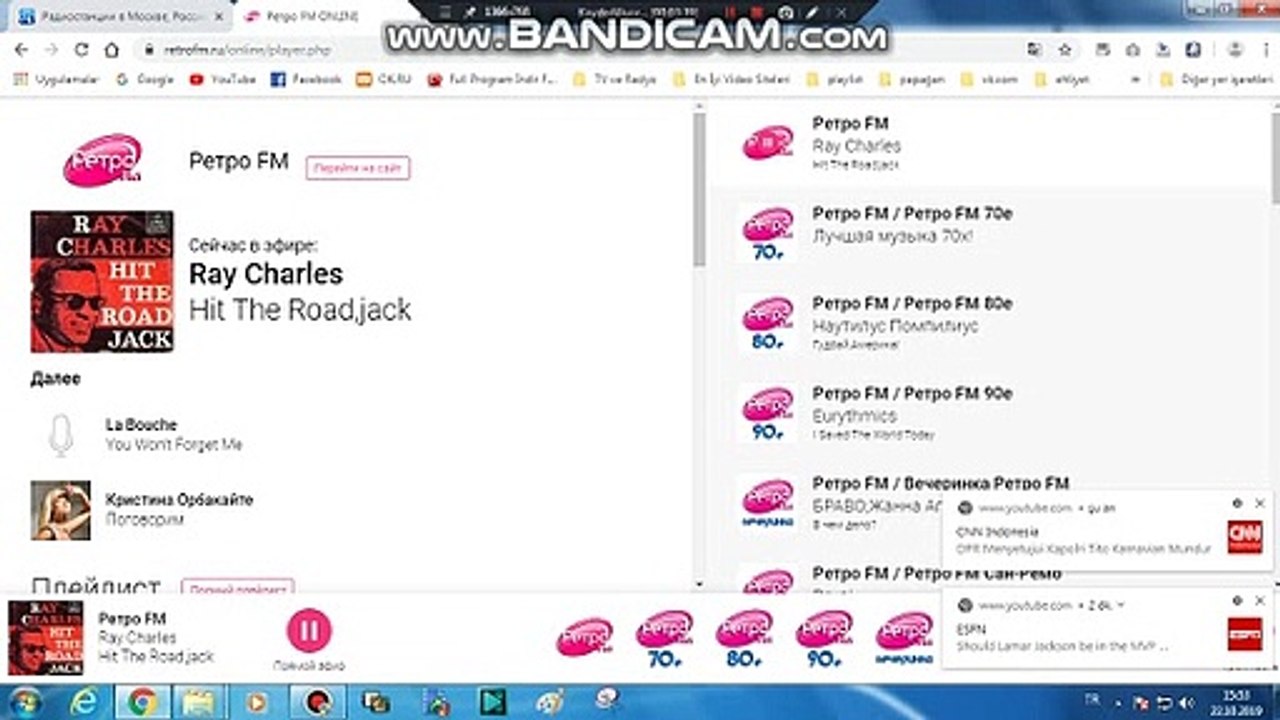This screenshot has width=1280, height=720.
Task: Select Вечеринка station logo in bottom bar
Action: 903,638
